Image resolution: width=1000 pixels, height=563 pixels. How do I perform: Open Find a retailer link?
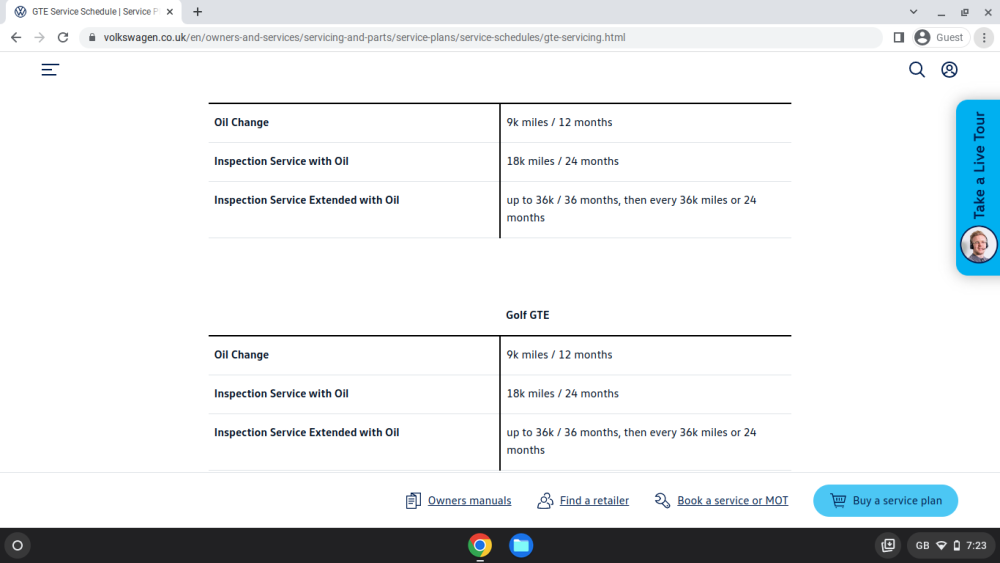pyautogui.click(x=594, y=501)
